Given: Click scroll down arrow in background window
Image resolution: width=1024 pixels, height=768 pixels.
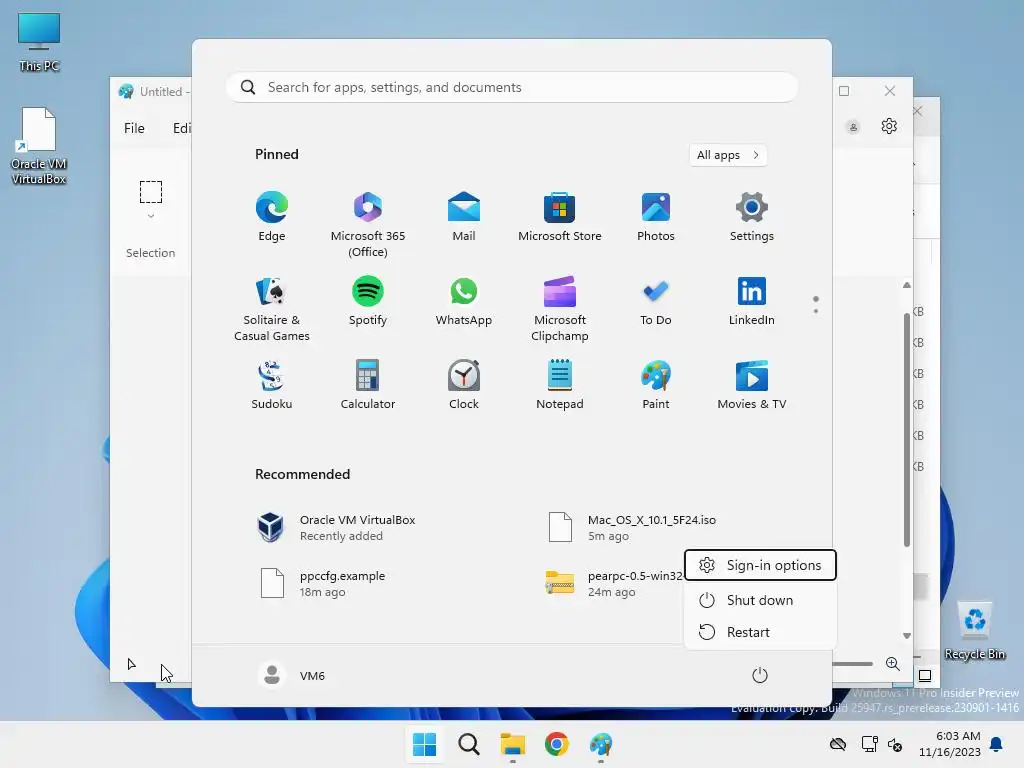Looking at the screenshot, I should (x=906, y=635).
